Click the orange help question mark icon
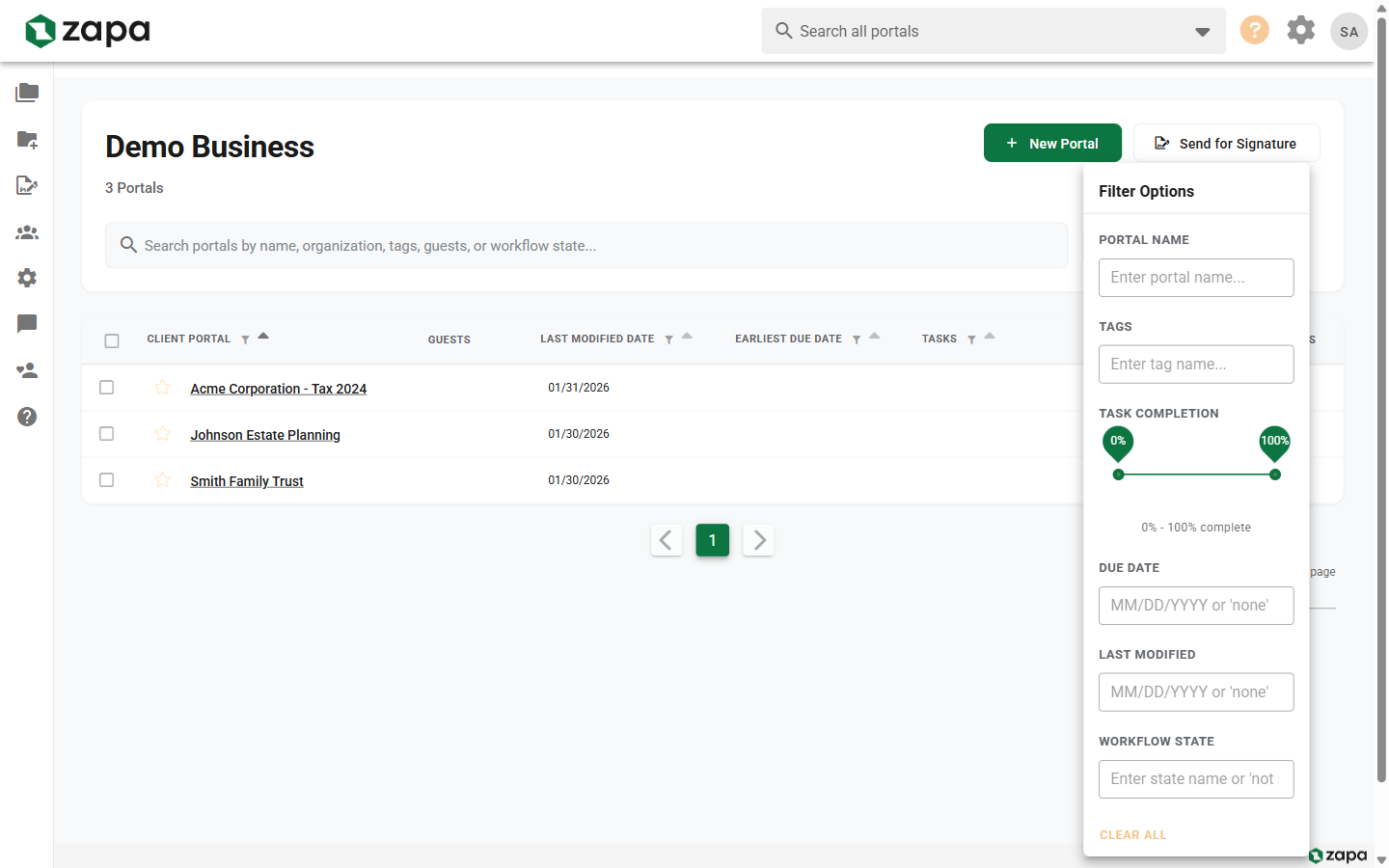 (1254, 30)
